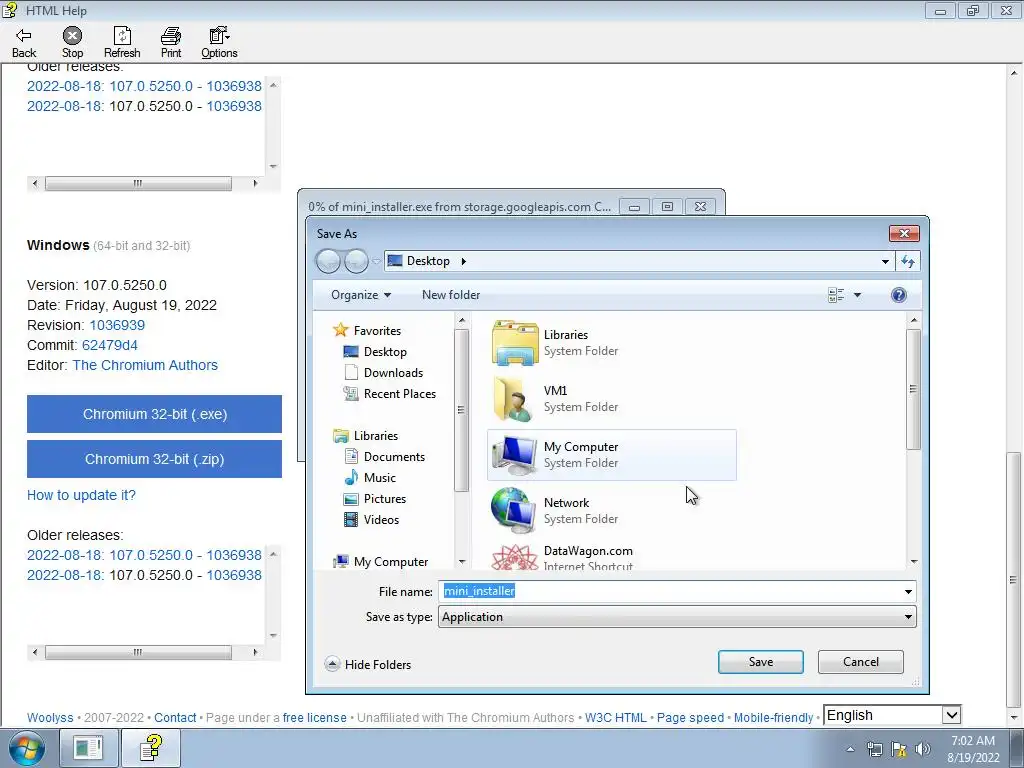Image resolution: width=1024 pixels, height=768 pixels.
Task: Click Chromium 32-bit (.exe) download button
Action: [x=154, y=414]
